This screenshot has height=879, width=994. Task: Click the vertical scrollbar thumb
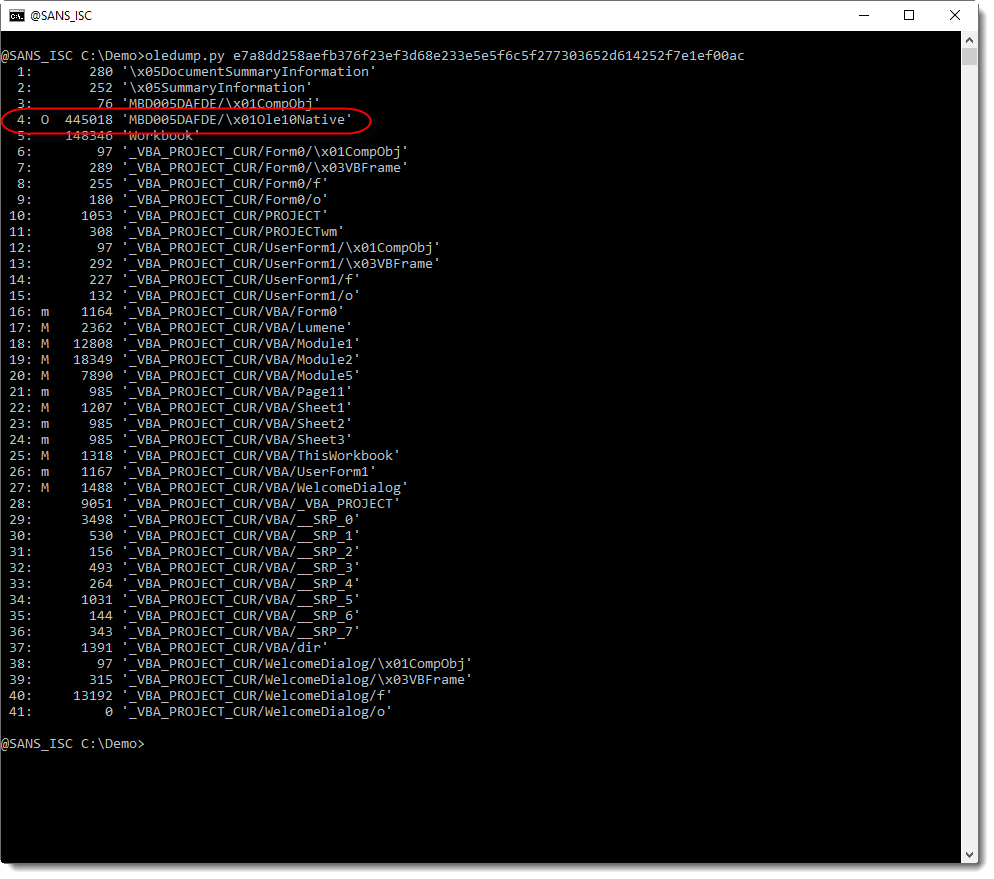(x=969, y=56)
